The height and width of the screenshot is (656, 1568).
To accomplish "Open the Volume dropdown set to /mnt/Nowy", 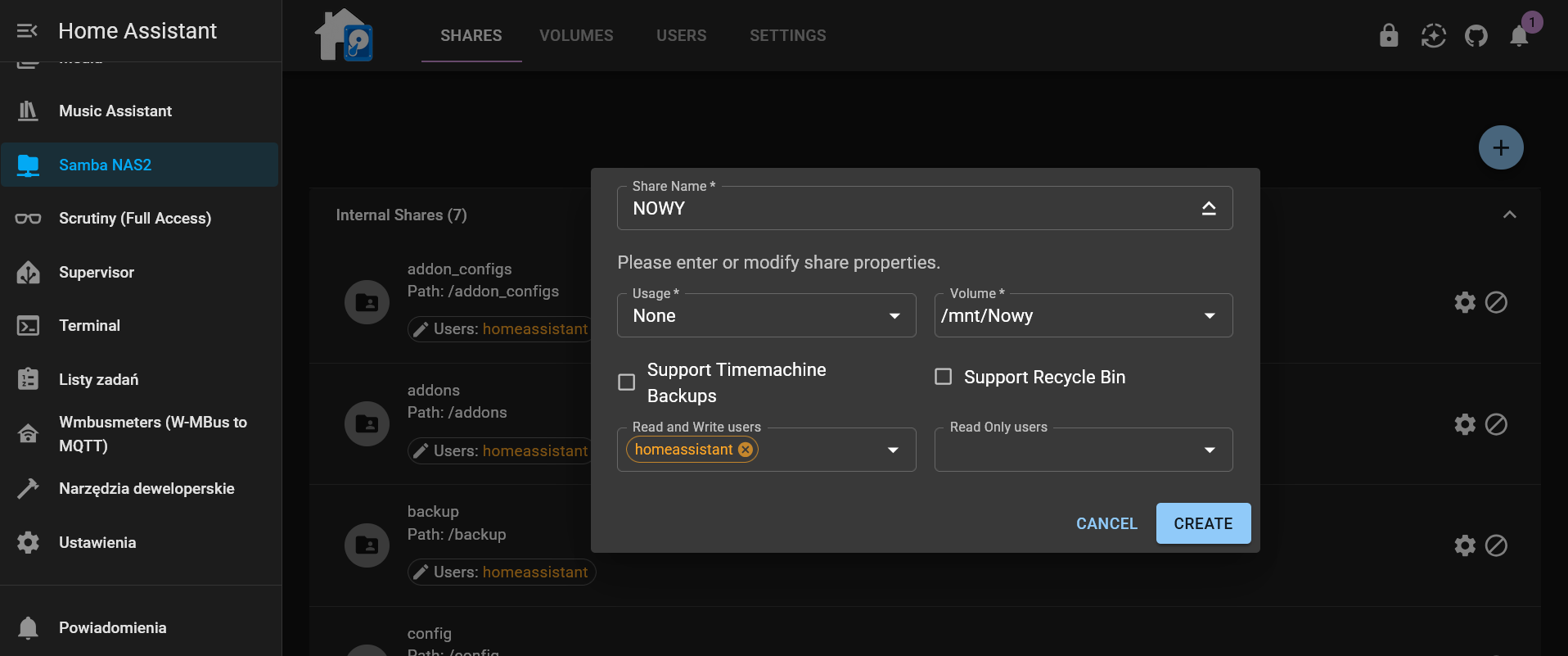I will (1084, 315).
